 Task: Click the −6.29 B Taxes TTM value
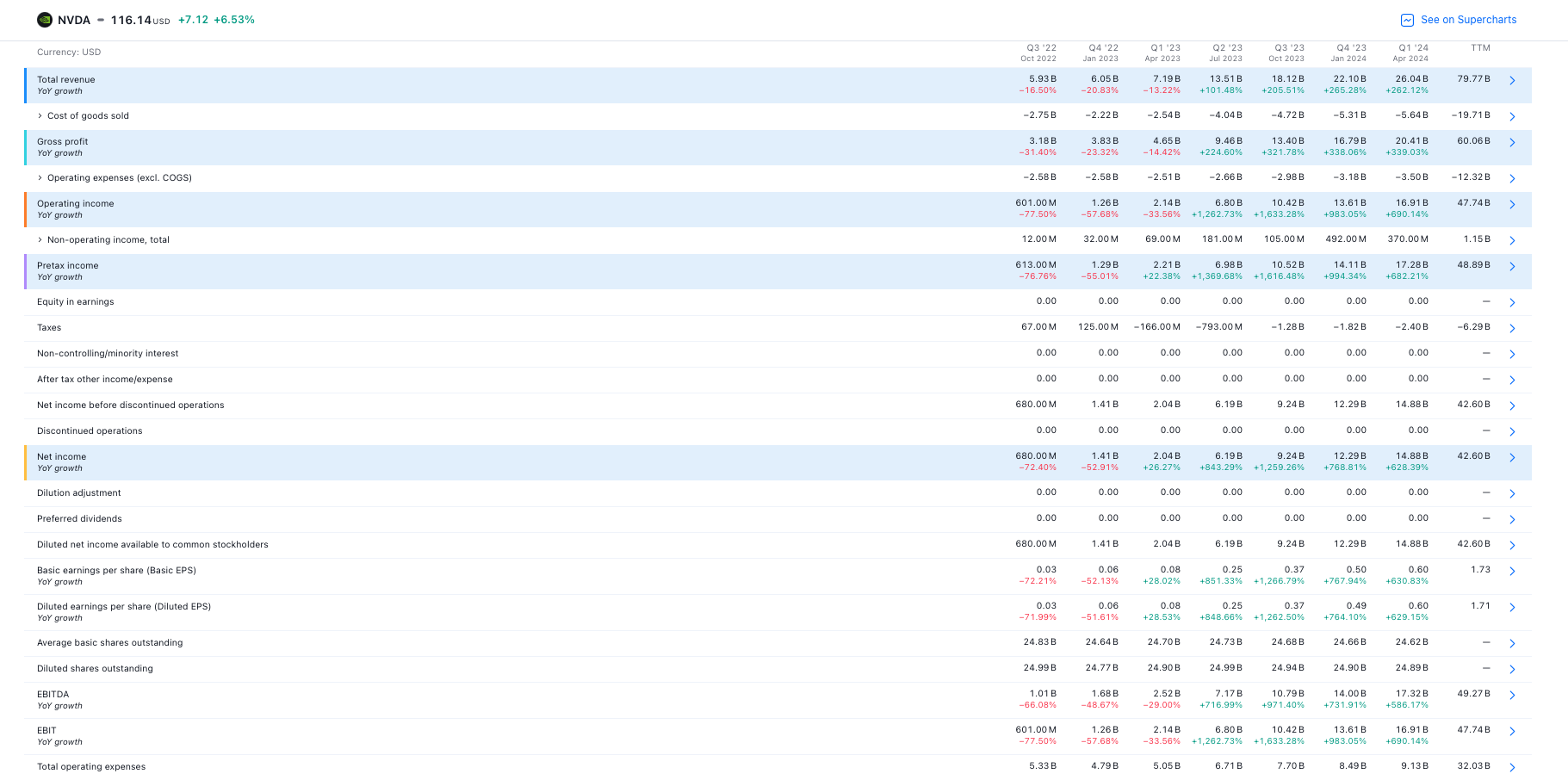click(x=1473, y=327)
